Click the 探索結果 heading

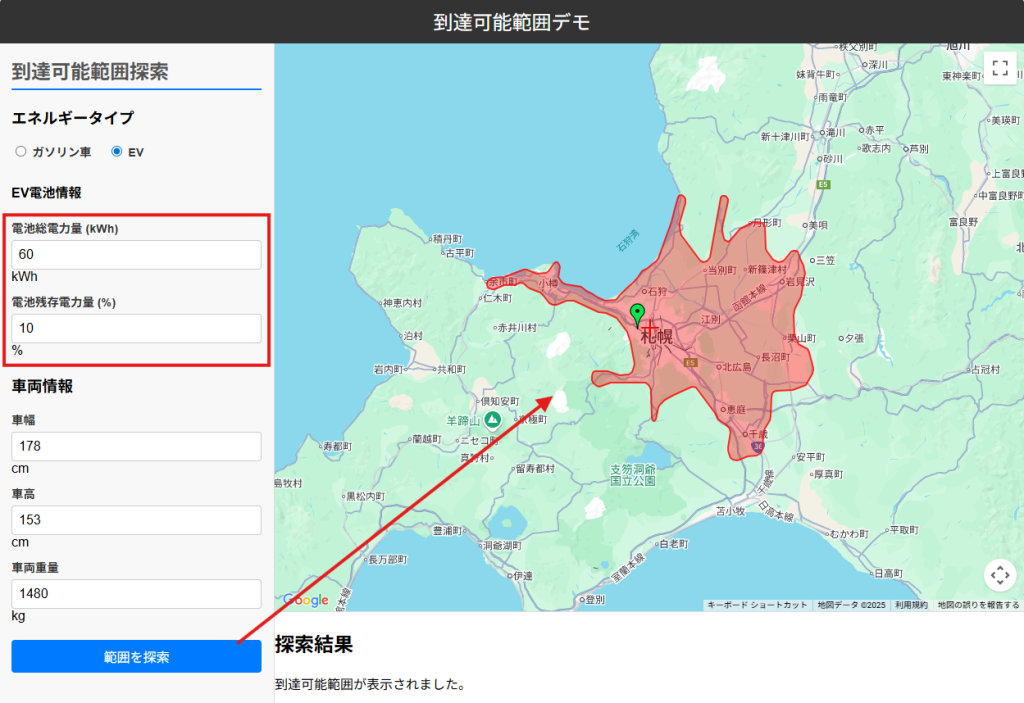(313, 644)
